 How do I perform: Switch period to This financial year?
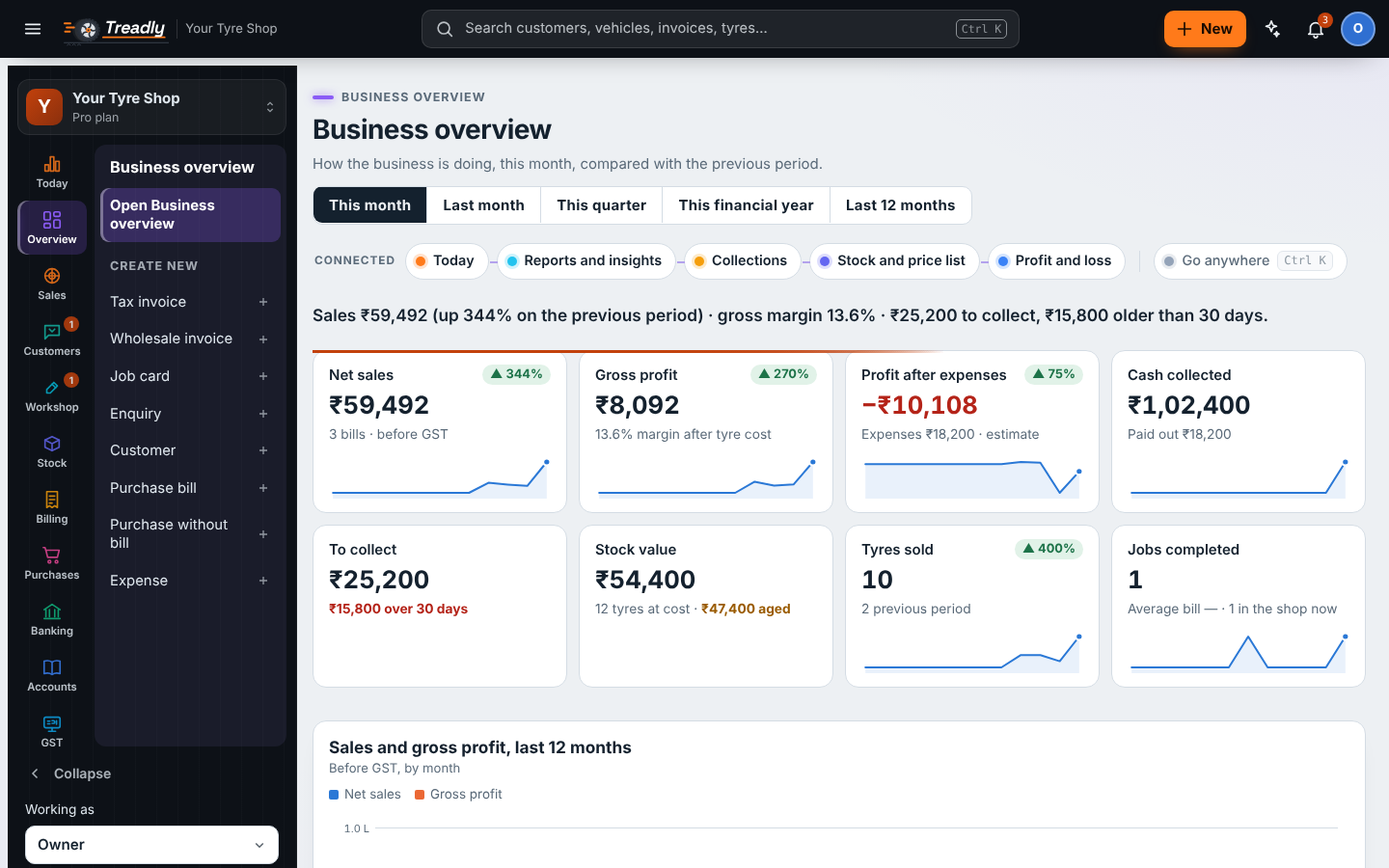(x=746, y=205)
